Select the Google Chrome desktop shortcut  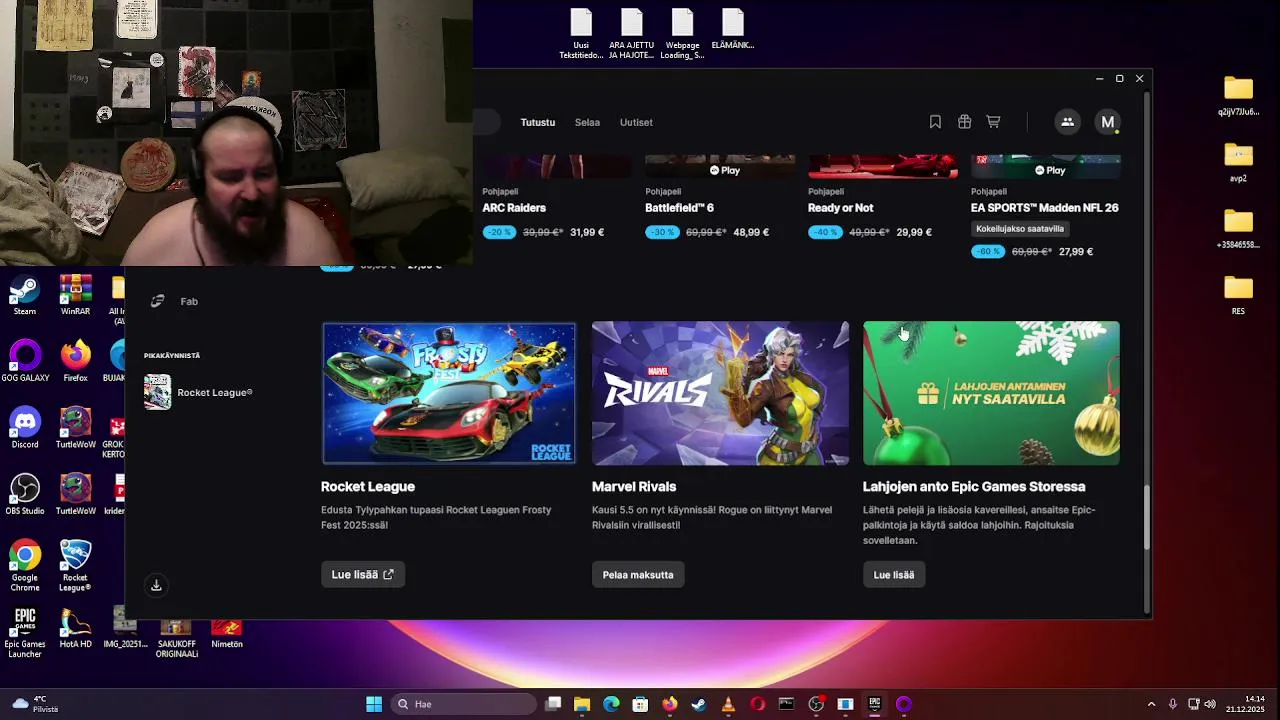click(25, 566)
